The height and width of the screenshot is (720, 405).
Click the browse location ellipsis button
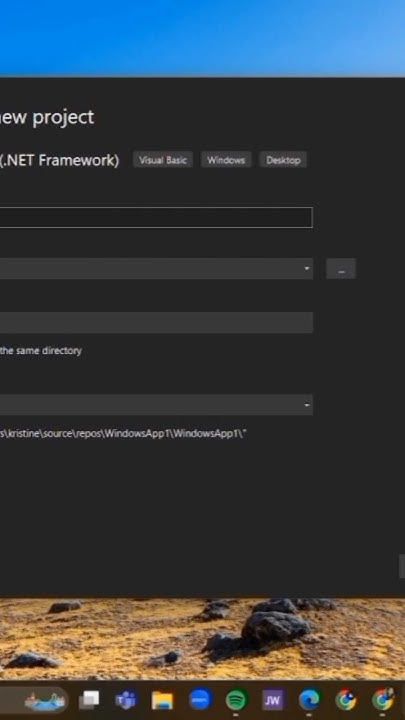[x=341, y=269]
